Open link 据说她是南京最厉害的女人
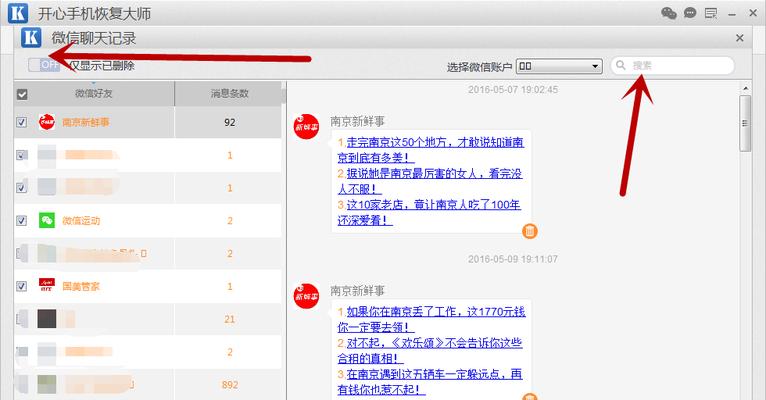The width and height of the screenshot is (766, 400). pos(430,181)
